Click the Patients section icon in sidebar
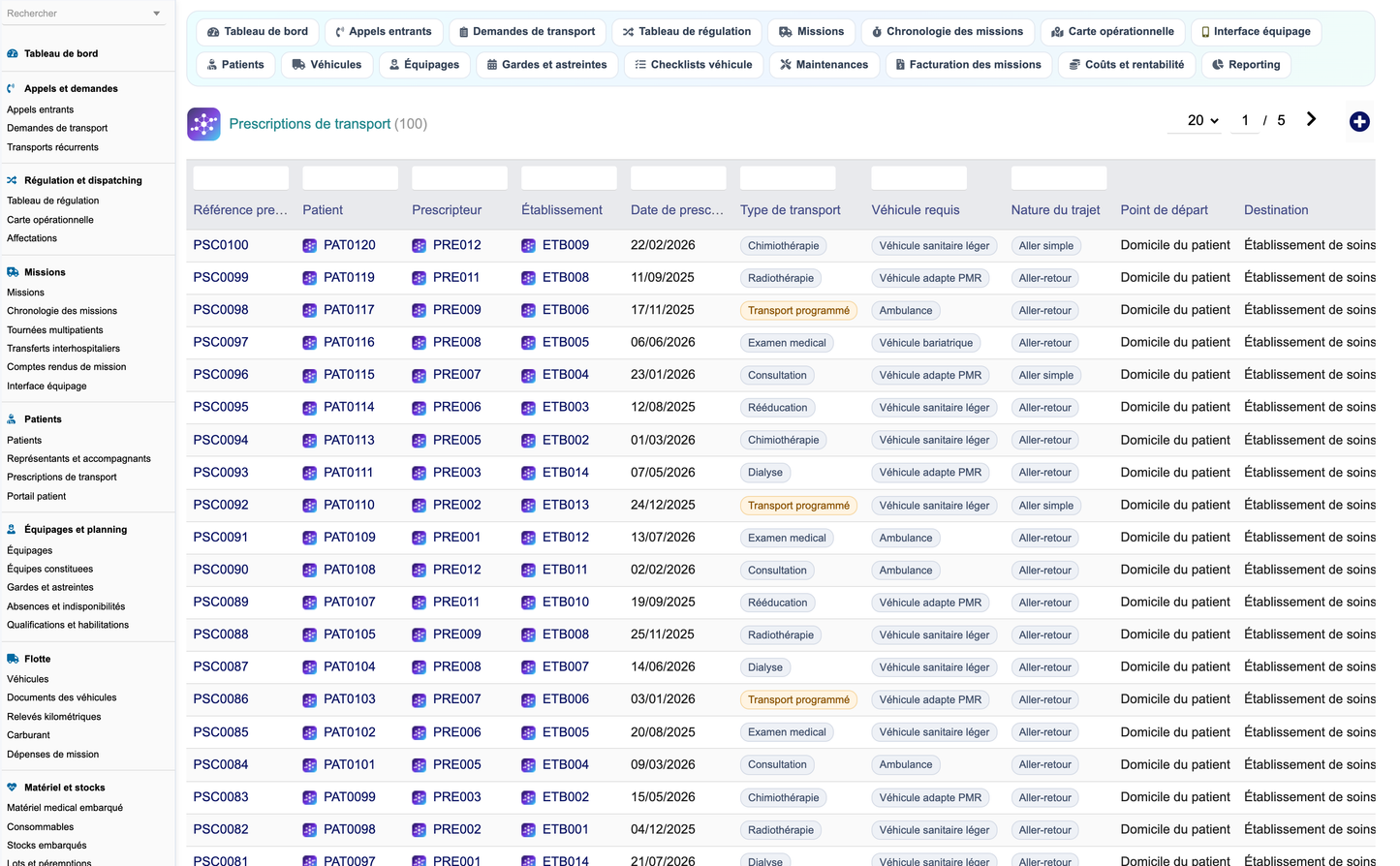 pos(12,419)
